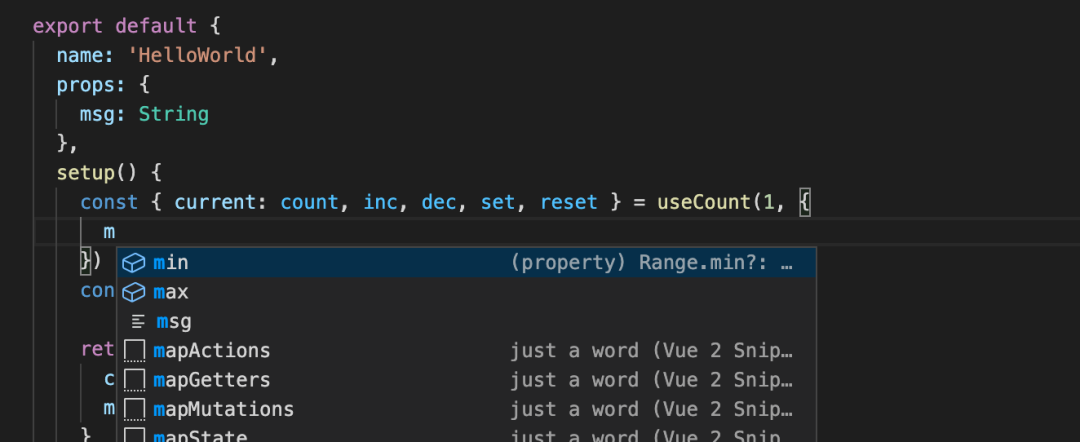Select the min suggestion label
This screenshot has width=1080, height=442.
click(x=171, y=263)
